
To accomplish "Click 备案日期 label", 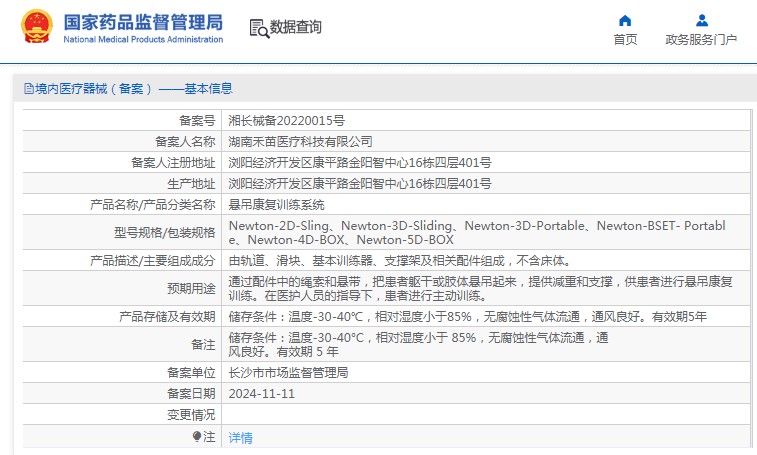I will [x=191, y=394].
